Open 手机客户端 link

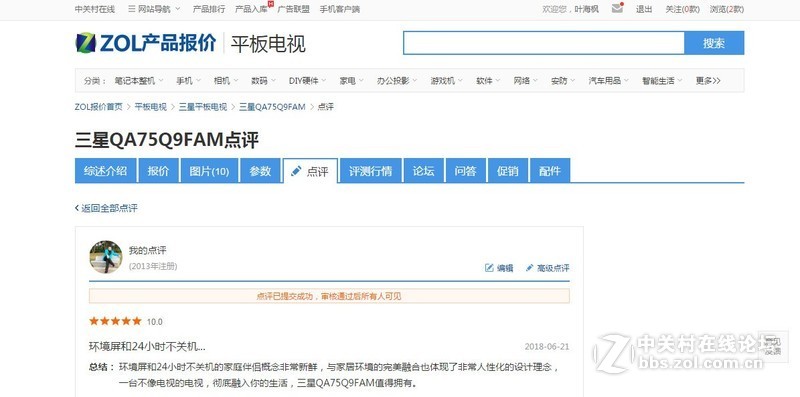(x=340, y=9)
